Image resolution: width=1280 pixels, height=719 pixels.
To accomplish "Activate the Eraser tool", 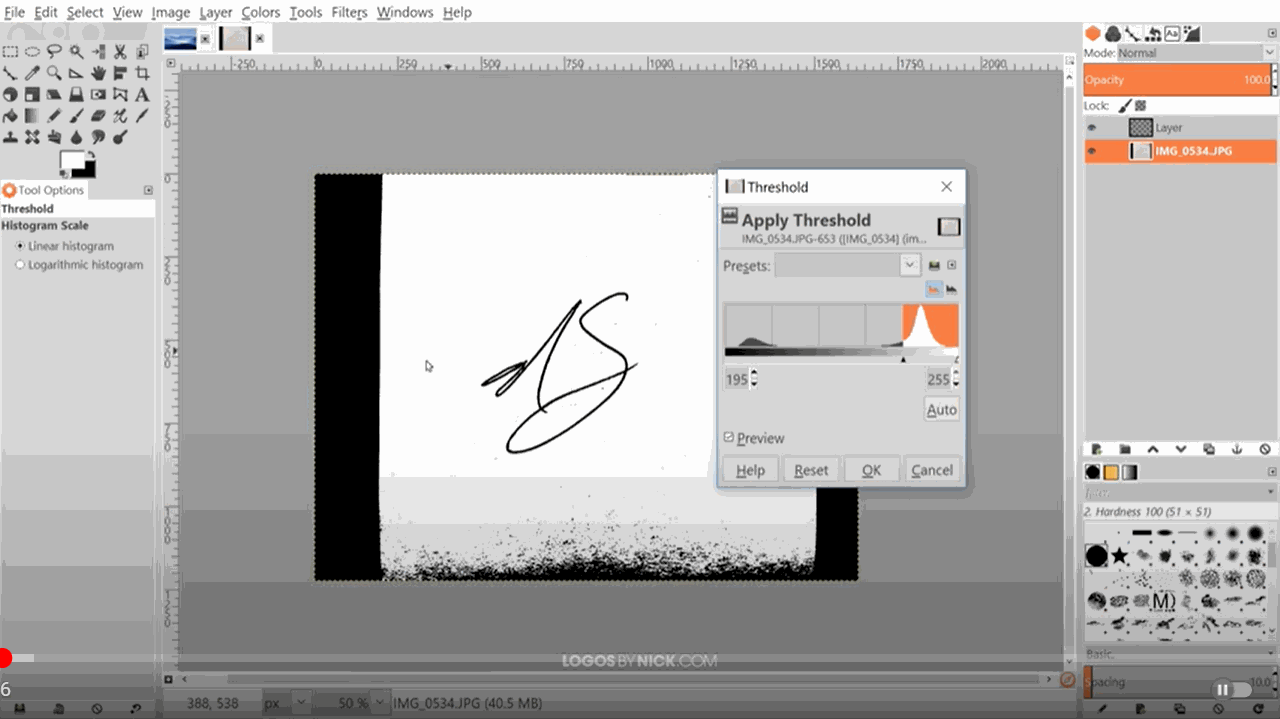I will 98,115.
